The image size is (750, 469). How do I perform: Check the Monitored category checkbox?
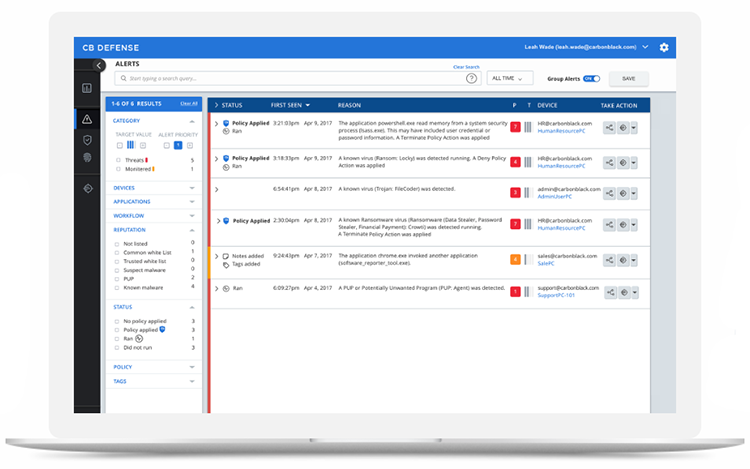tap(118, 169)
